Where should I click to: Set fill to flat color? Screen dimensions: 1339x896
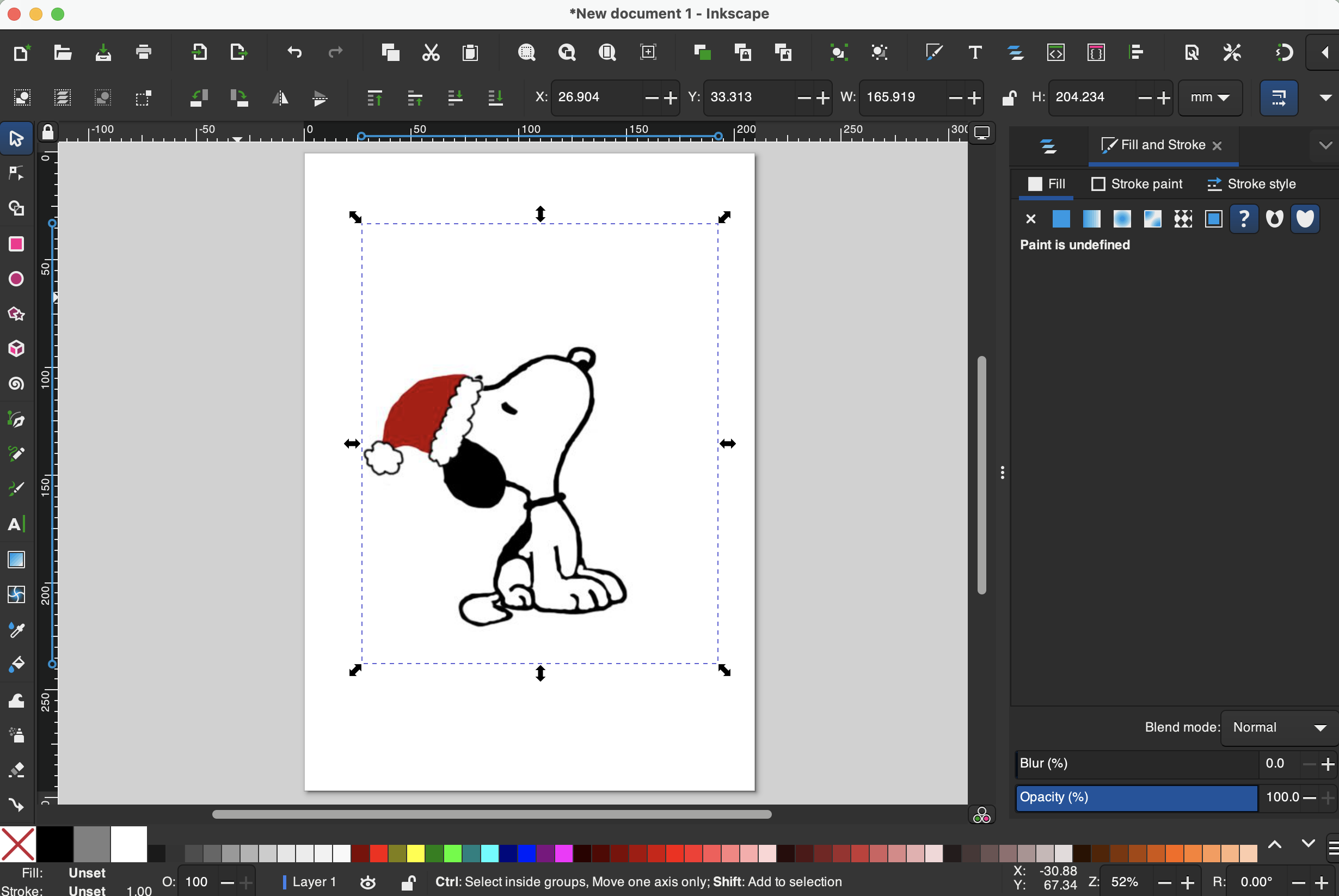point(1061,219)
